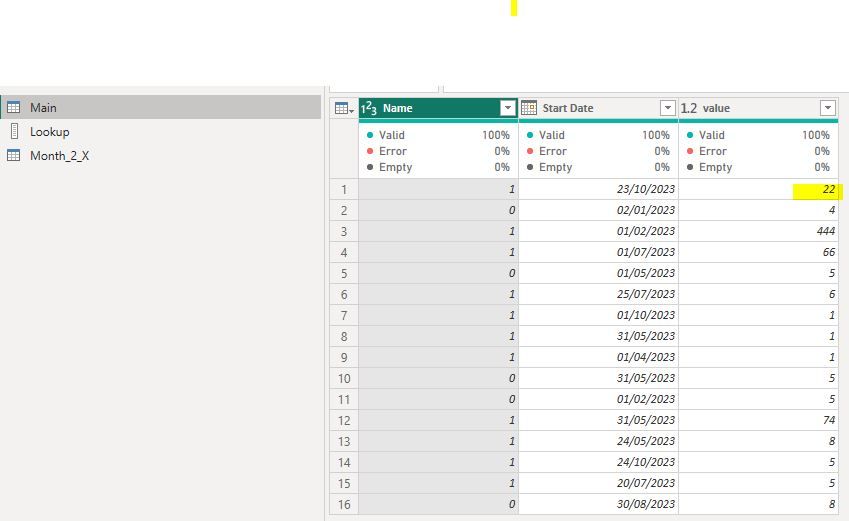The width and height of the screenshot is (849, 521).
Task: Select the Main query in the queries pane
Action: click(160, 107)
